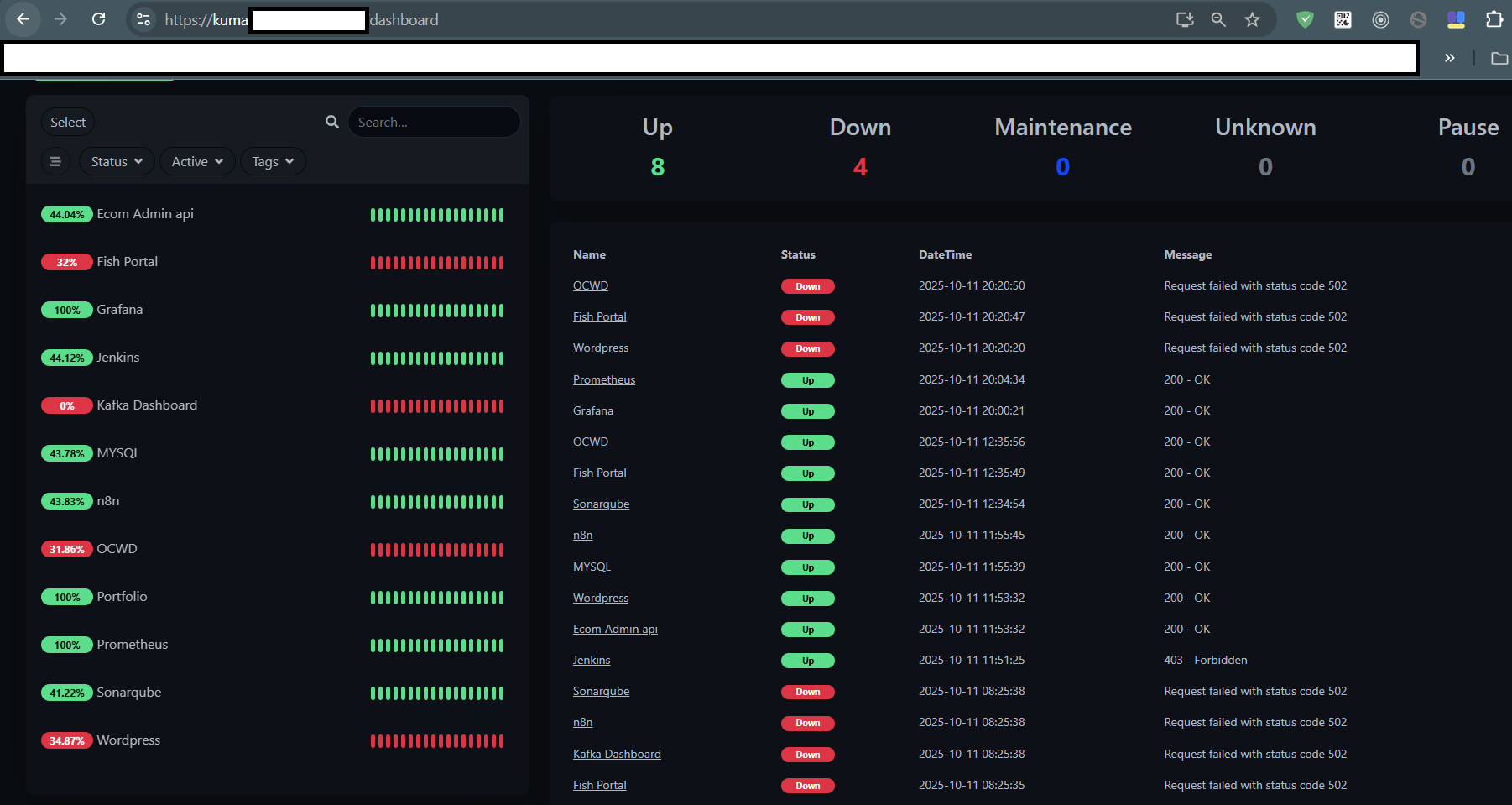This screenshot has height=805, width=1512.
Task: Reload the page with refresh icon
Action: [x=98, y=19]
